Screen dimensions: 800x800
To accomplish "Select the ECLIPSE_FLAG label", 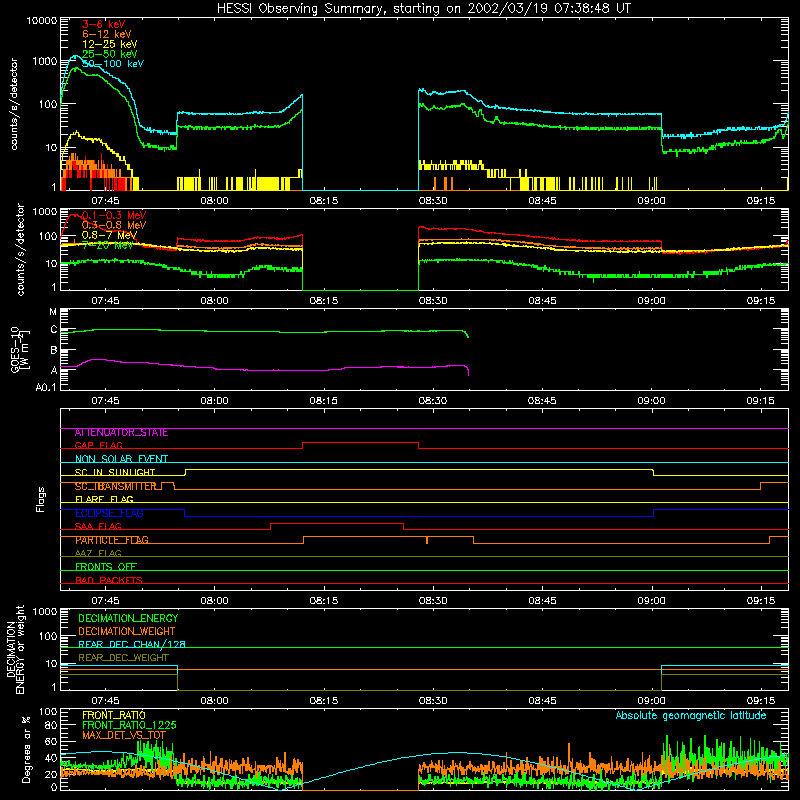I will tap(109, 513).
